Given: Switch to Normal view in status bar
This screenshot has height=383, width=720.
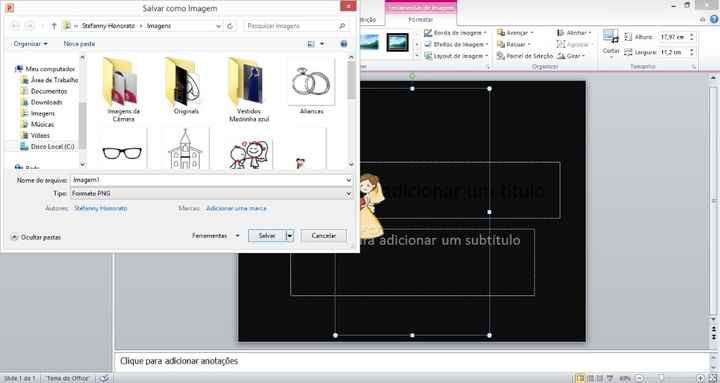Looking at the screenshot, I should click(580, 378).
